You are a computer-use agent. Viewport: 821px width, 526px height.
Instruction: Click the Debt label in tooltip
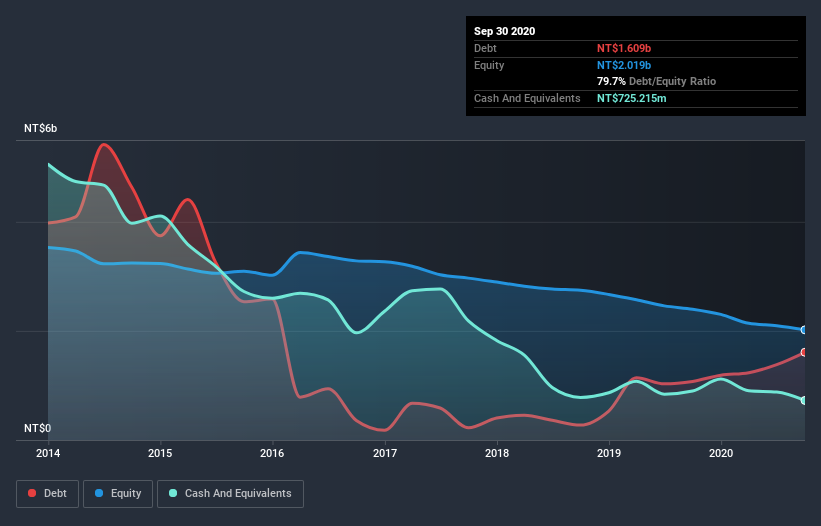point(485,48)
